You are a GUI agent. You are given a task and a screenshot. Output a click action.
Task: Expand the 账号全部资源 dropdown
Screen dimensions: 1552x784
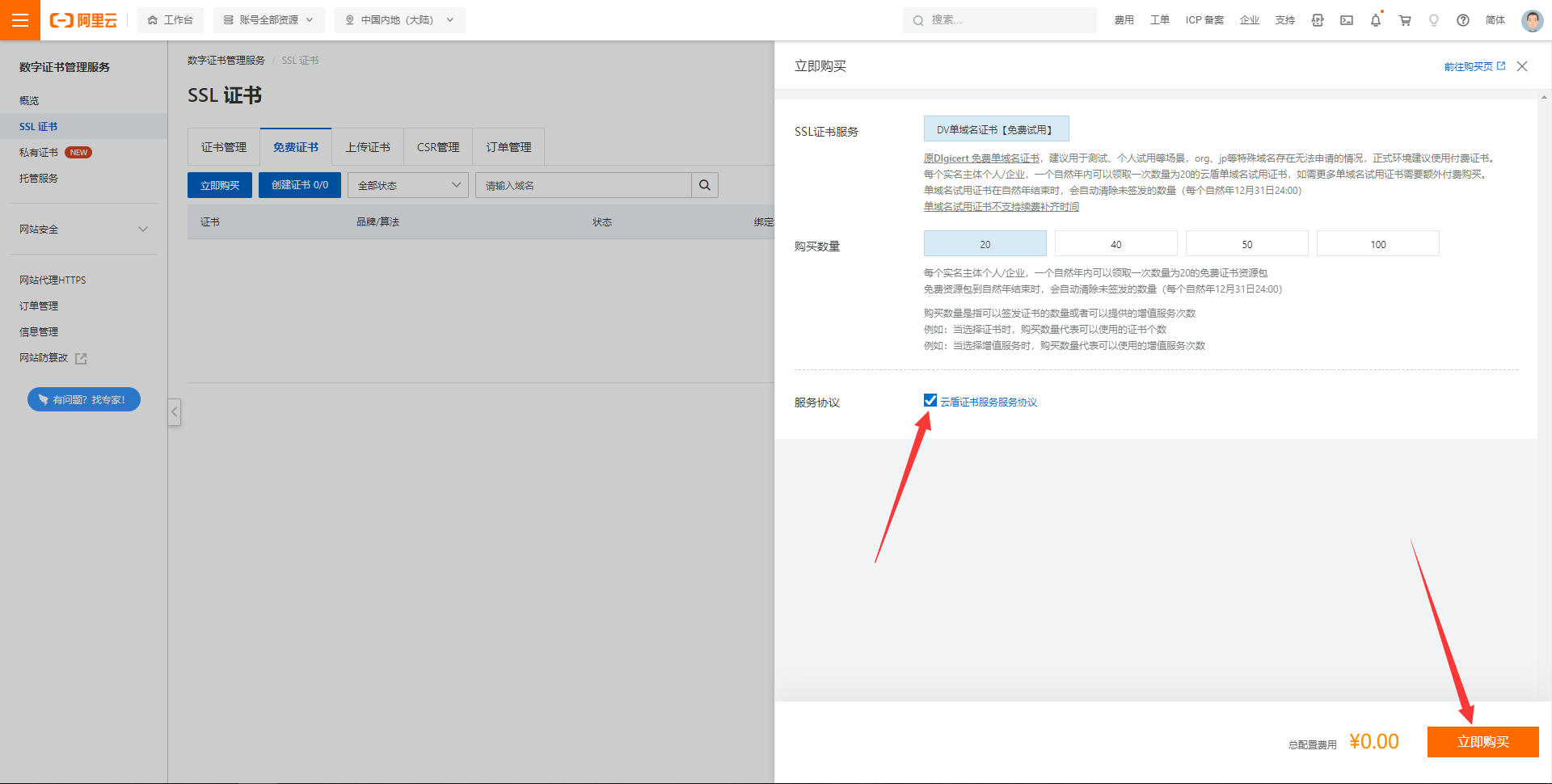click(268, 20)
